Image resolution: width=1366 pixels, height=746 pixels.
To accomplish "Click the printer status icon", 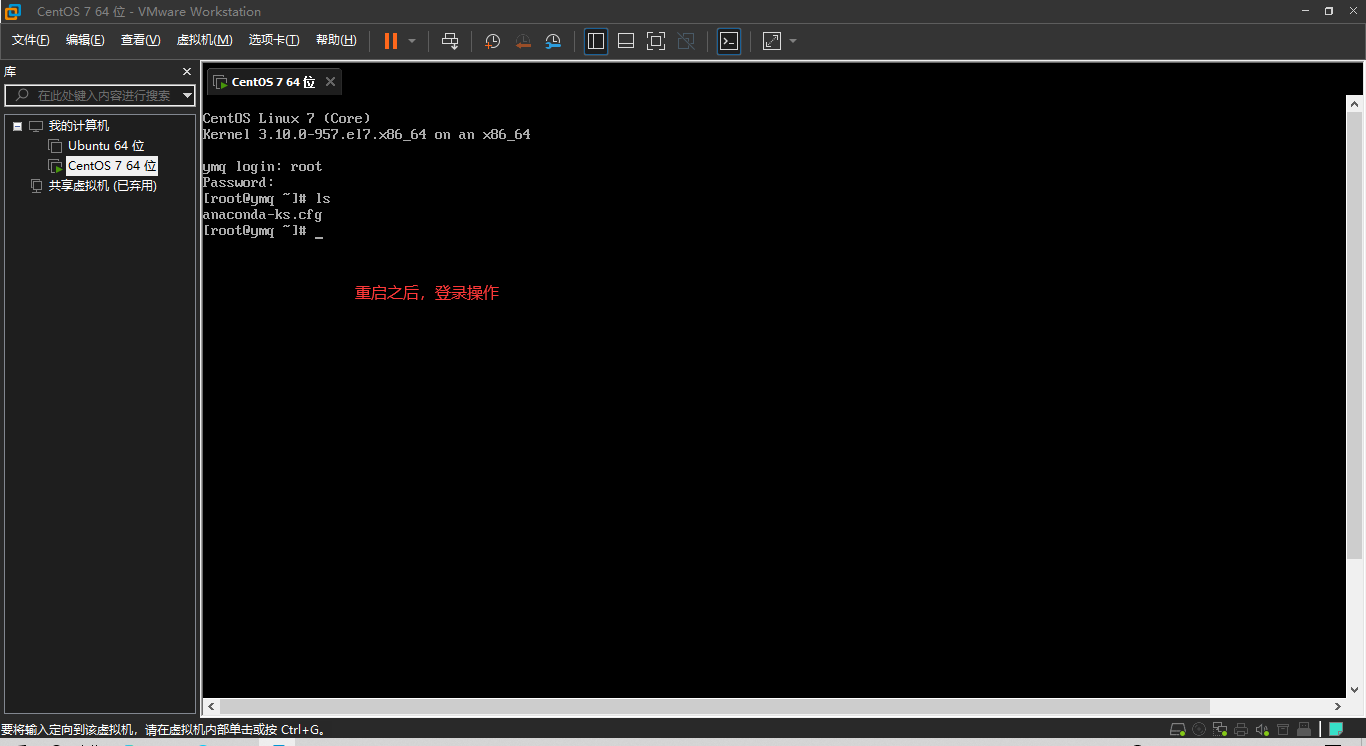I will tap(1241, 729).
